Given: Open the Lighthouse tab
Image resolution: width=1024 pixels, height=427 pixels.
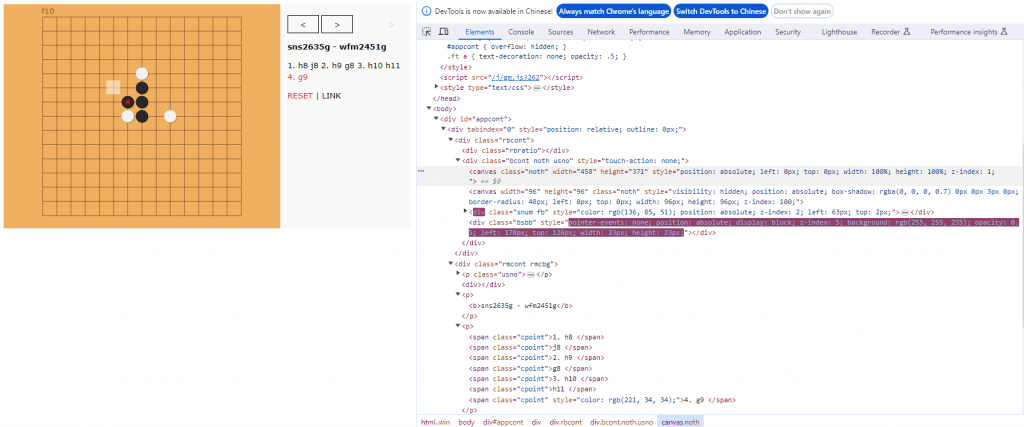Looking at the screenshot, I should click(839, 32).
